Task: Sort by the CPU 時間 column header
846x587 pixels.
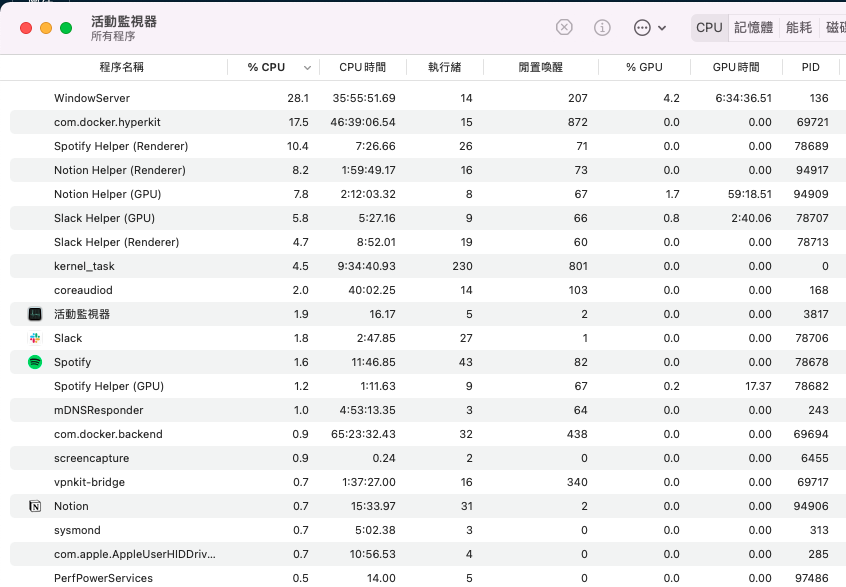Action: tap(363, 67)
